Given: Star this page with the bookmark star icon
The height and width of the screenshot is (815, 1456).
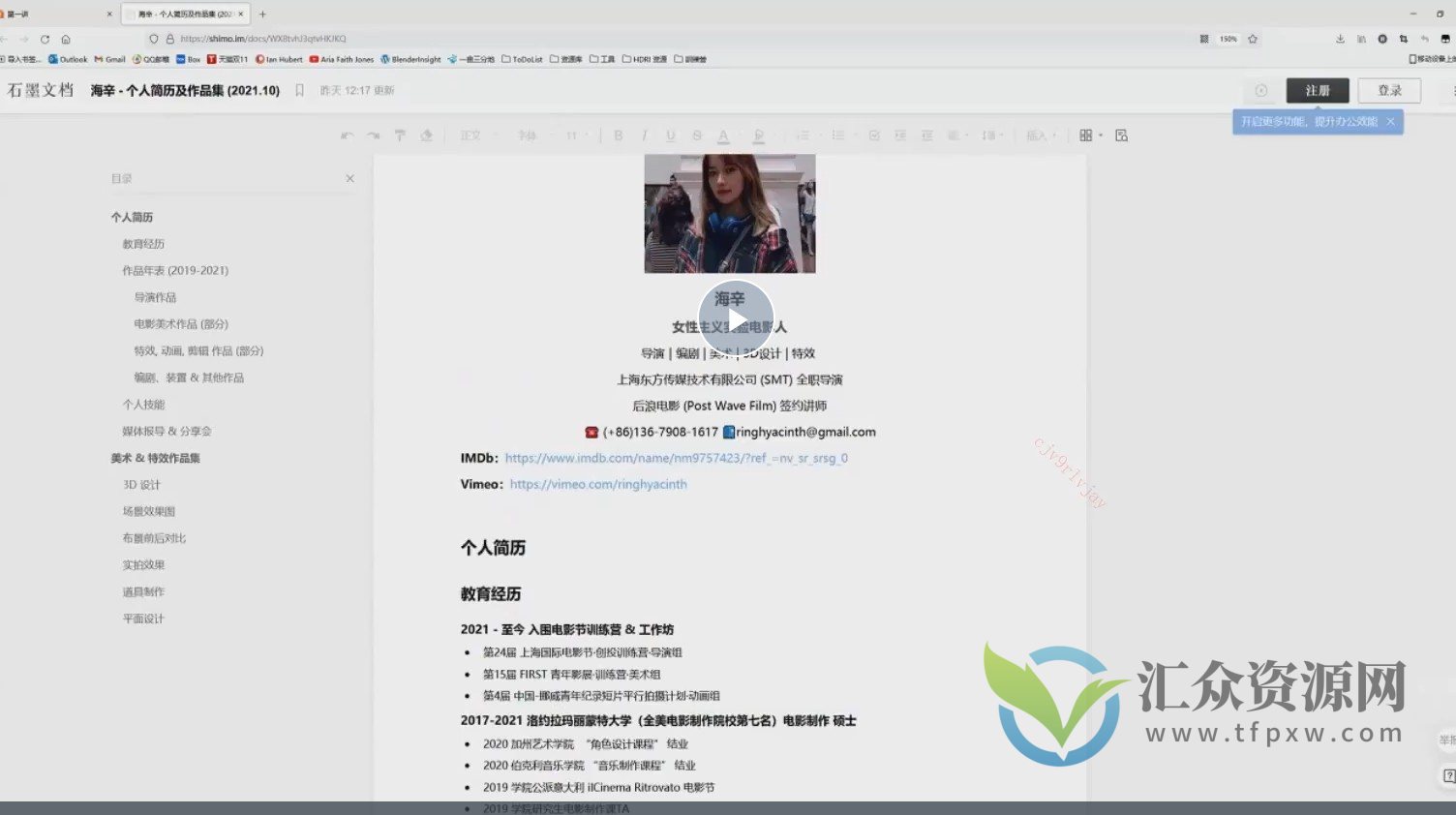Looking at the screenshot, I should click(x=1253, y=39).
